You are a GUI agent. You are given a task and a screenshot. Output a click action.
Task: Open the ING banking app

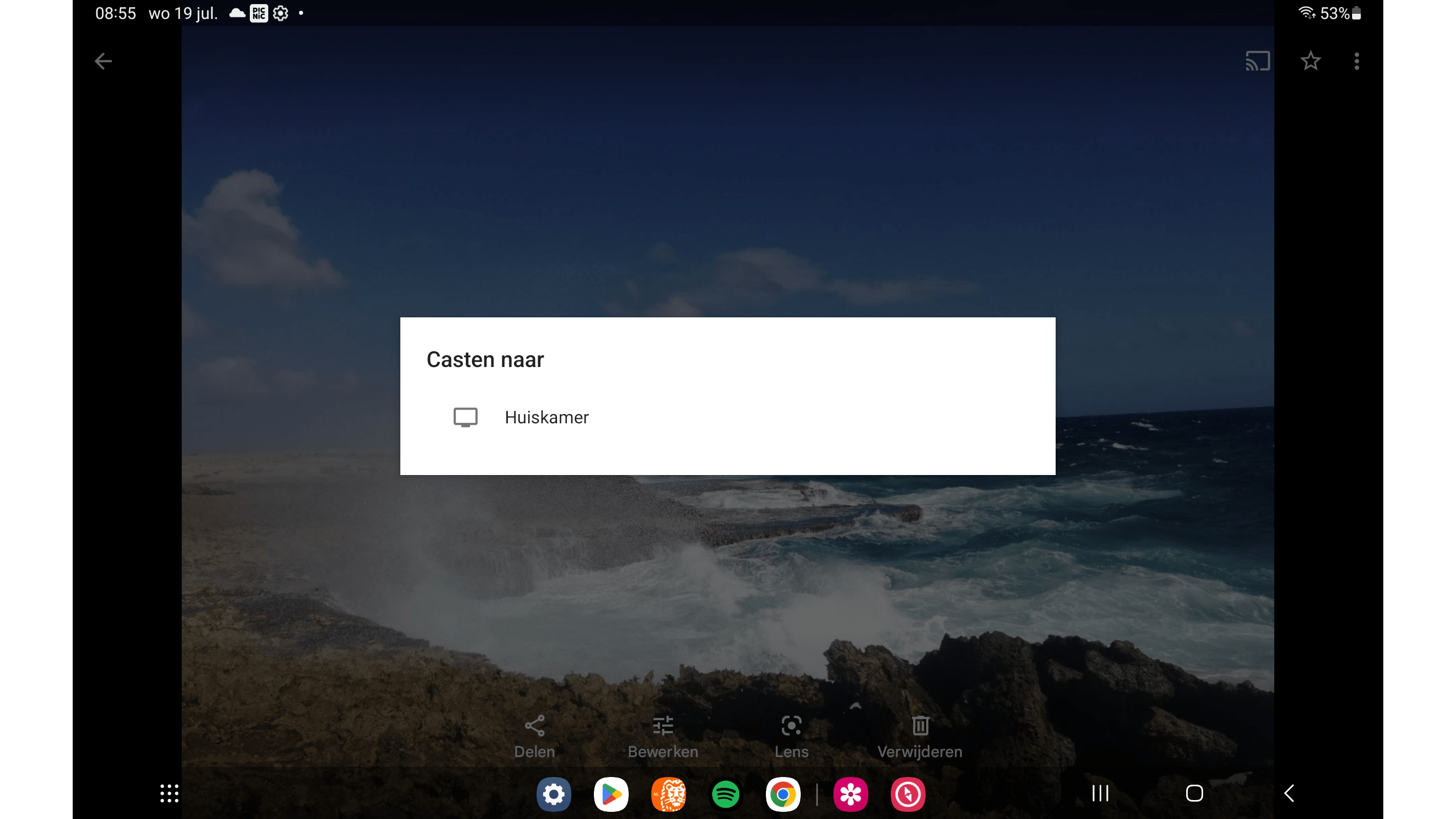point(668,794)
